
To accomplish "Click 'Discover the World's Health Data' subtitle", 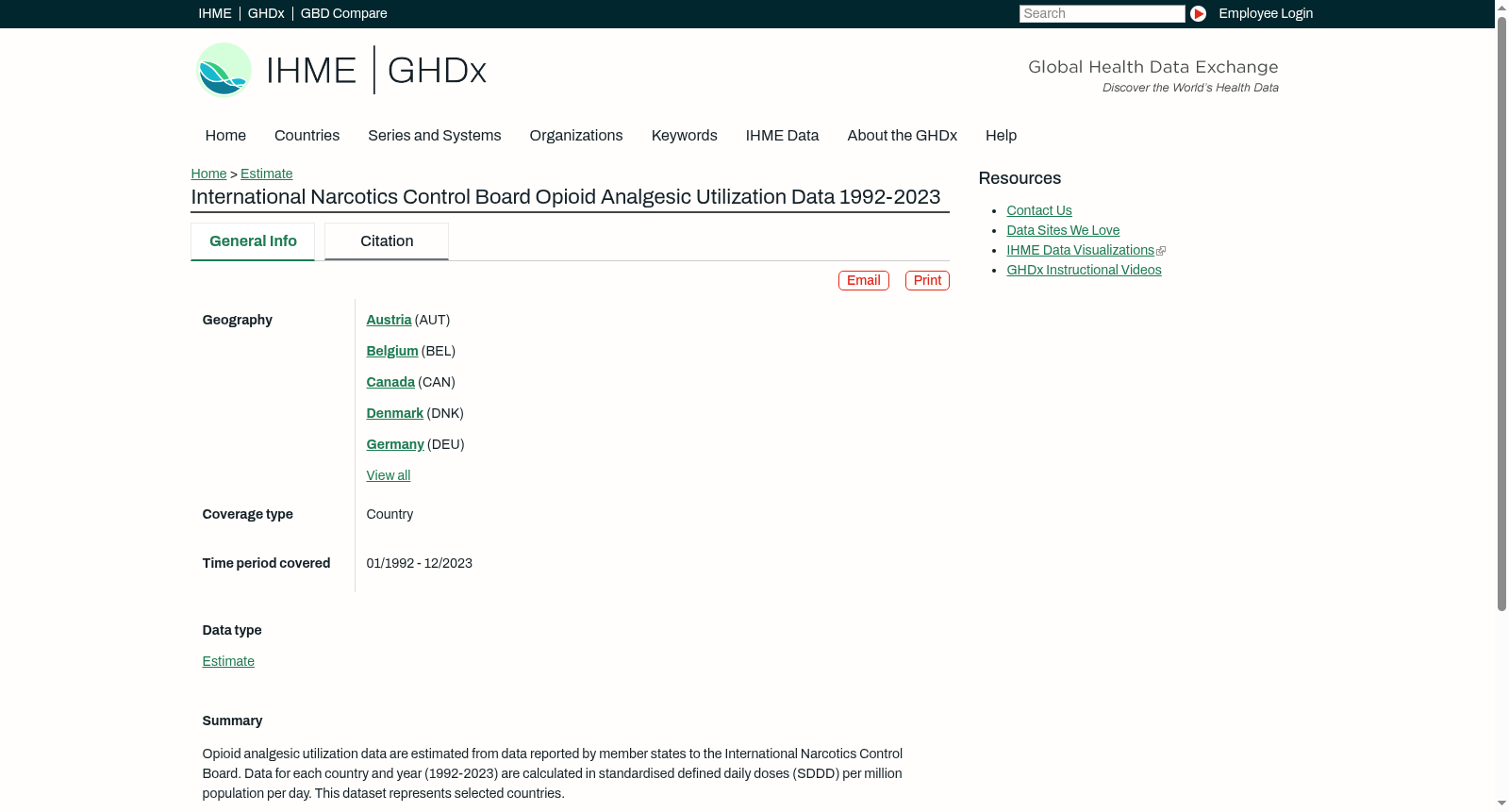I will coord(1190,88).
